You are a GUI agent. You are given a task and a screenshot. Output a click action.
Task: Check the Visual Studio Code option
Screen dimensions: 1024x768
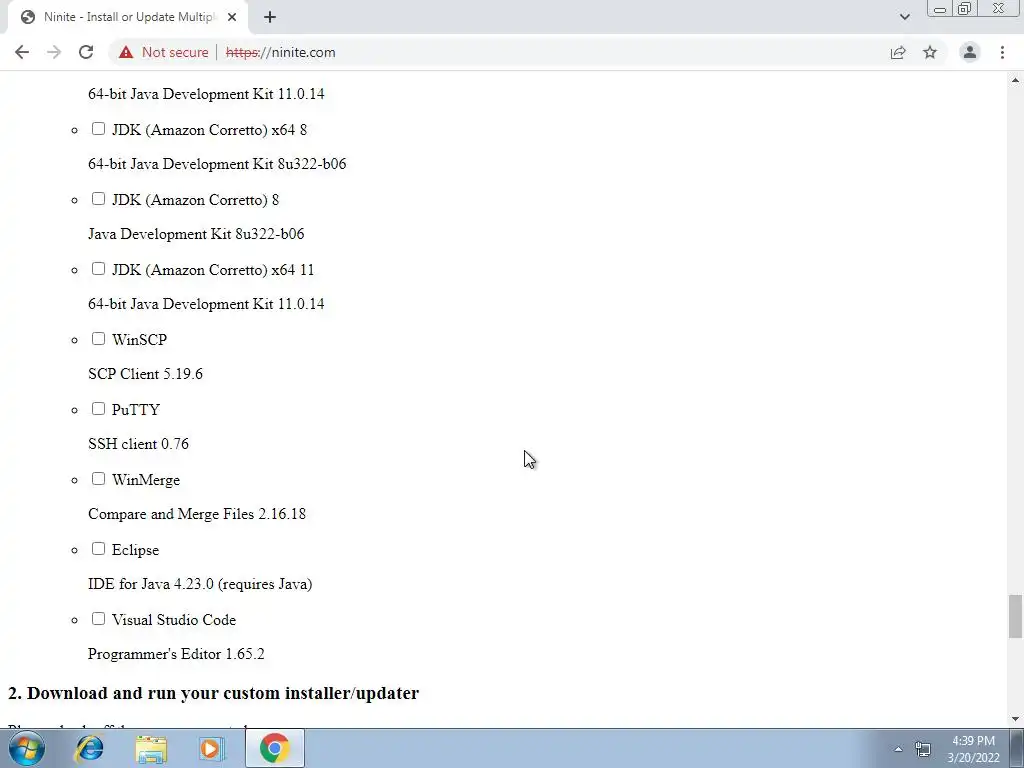pos(98,618)
